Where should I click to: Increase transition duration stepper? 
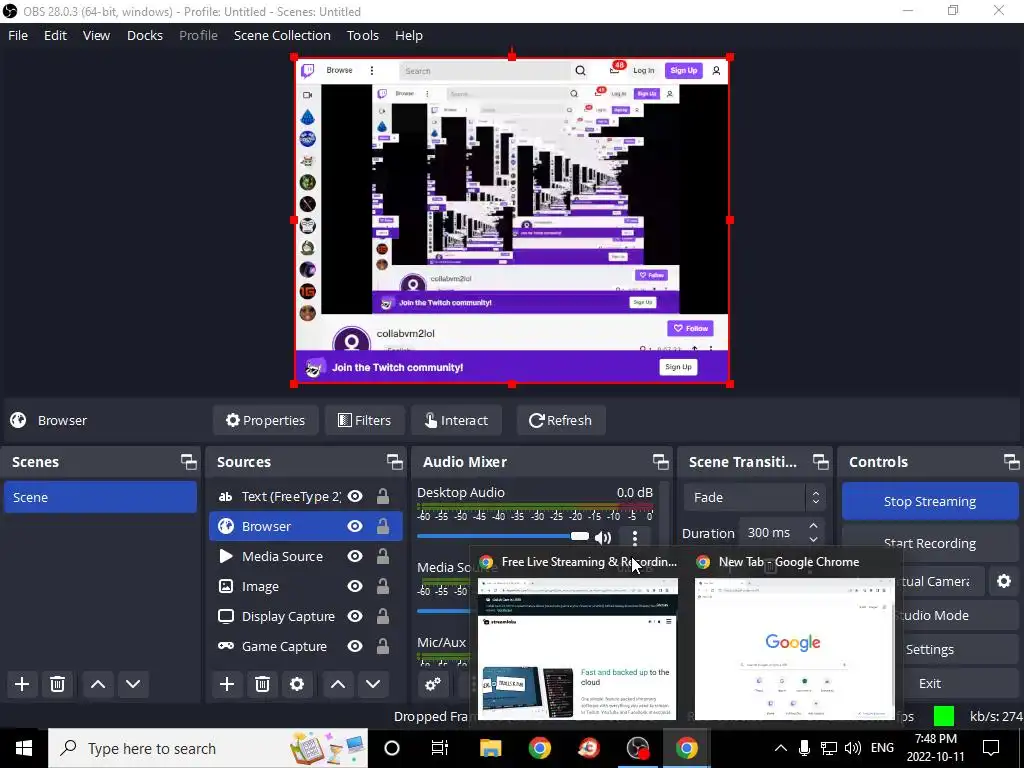814,526
